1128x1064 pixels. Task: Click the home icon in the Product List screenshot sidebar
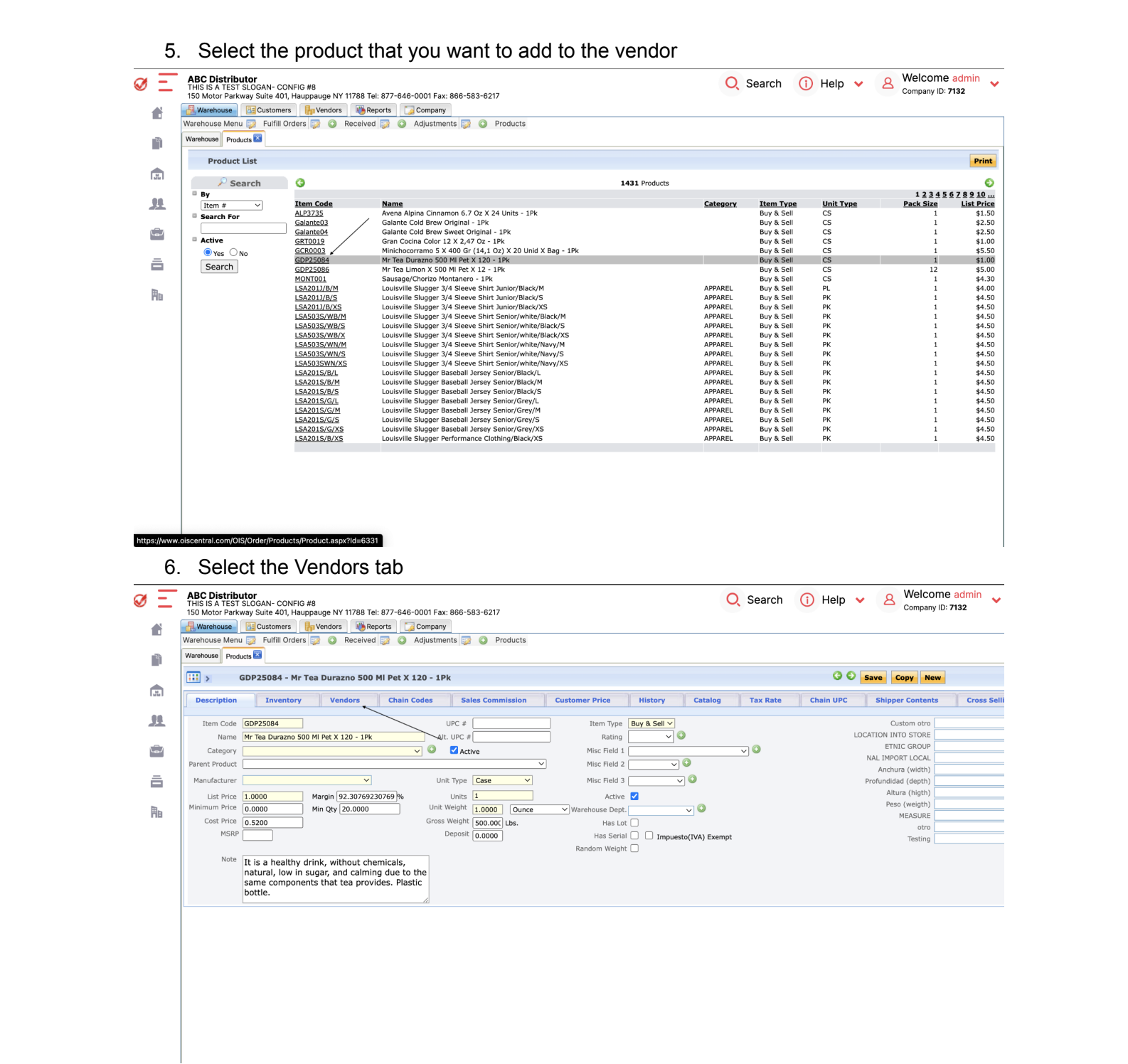(x=157, y=113)
